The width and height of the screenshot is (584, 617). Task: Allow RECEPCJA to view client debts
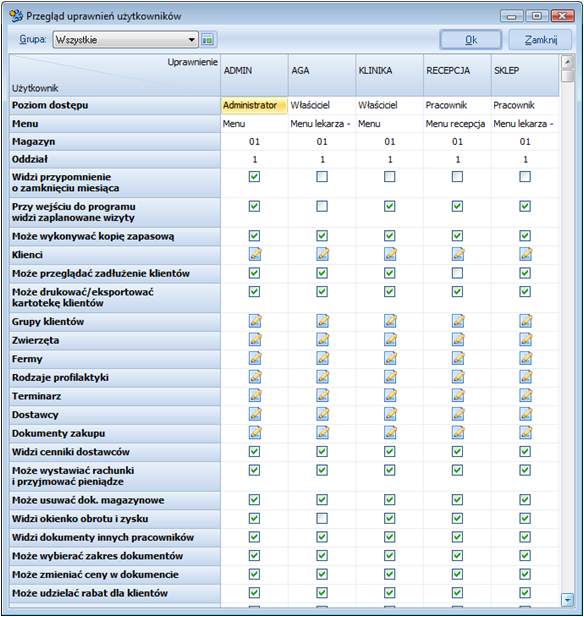coord(457,273)
